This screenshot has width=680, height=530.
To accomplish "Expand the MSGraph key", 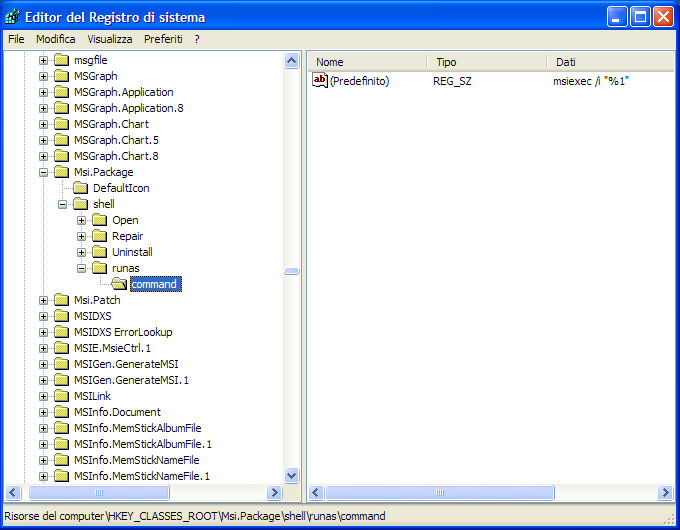I will click(x=43, y=76).
